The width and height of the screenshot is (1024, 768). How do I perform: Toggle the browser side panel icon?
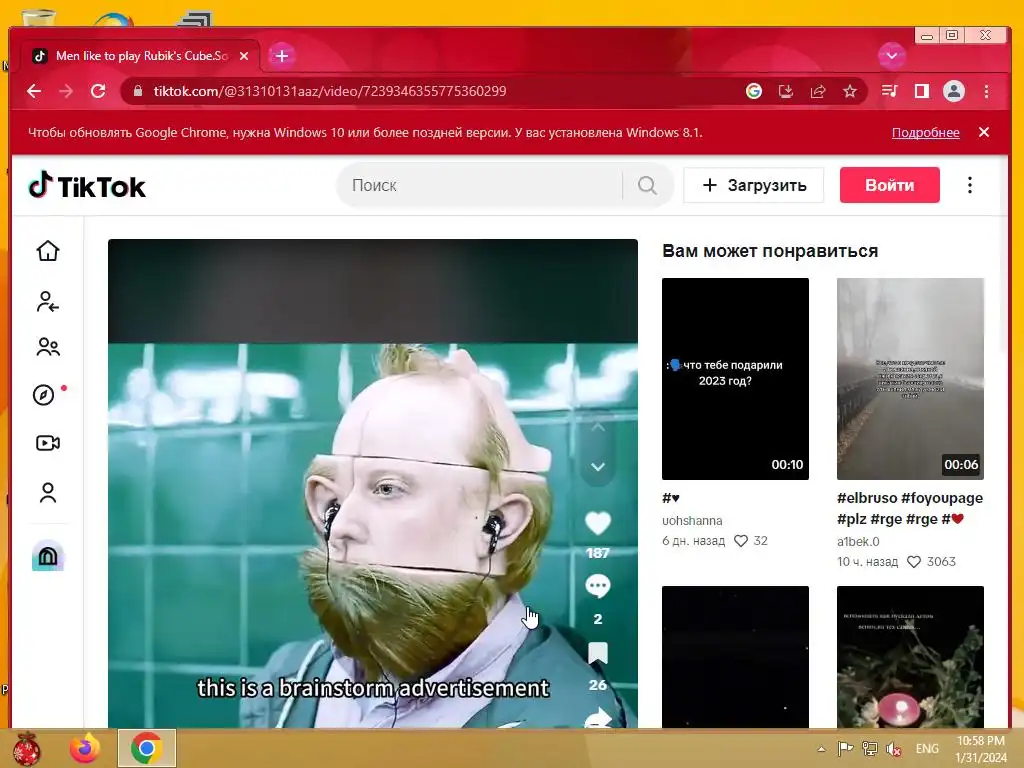[x=921, y=91]
